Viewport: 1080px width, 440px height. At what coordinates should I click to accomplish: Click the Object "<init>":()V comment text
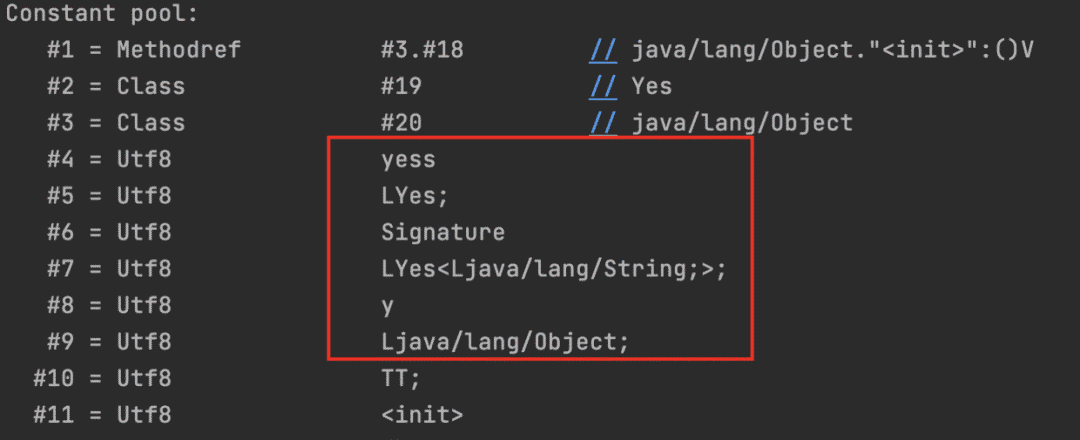pos(832,50)
